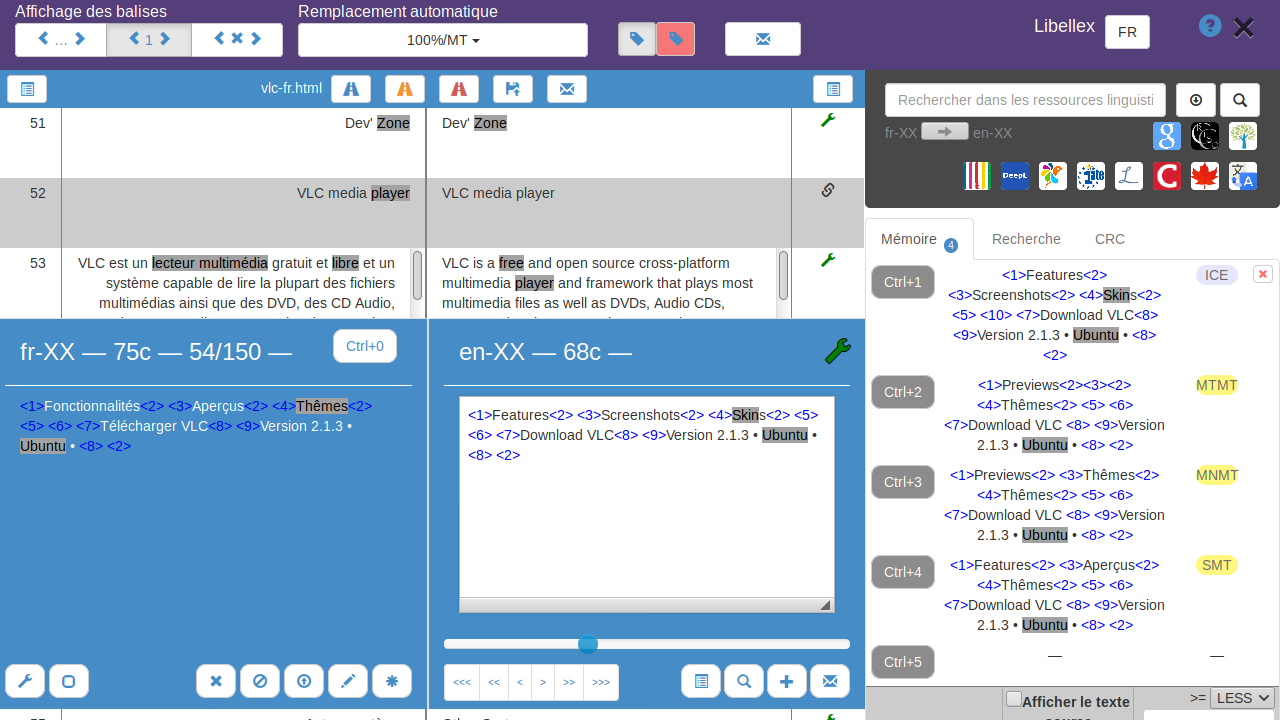The width and height of the screenshot is (1280, 720).
Task: Toggle the wrench button below source segment
Action: (x=25, y=681)
